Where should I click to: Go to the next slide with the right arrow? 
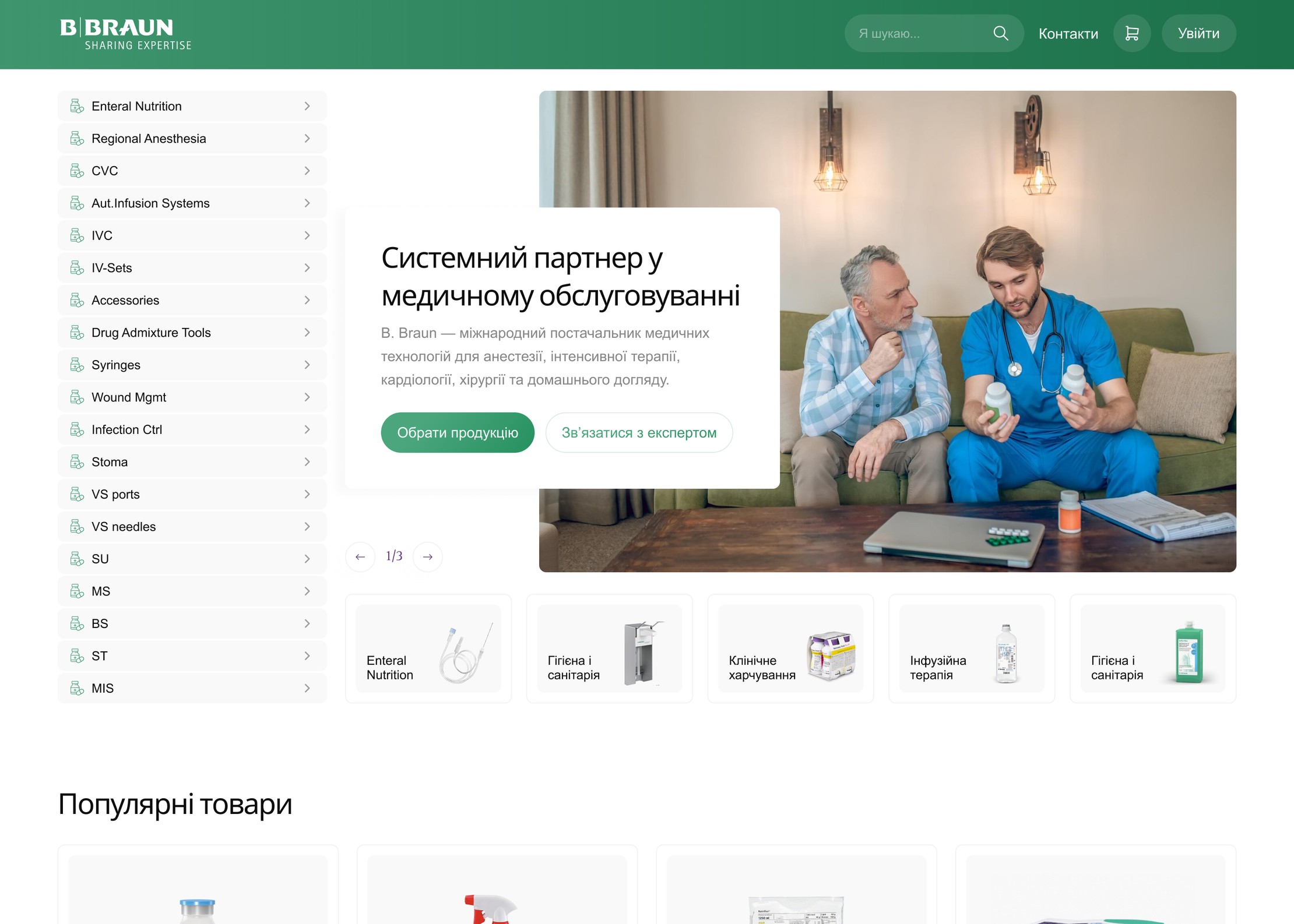(427, 557)
